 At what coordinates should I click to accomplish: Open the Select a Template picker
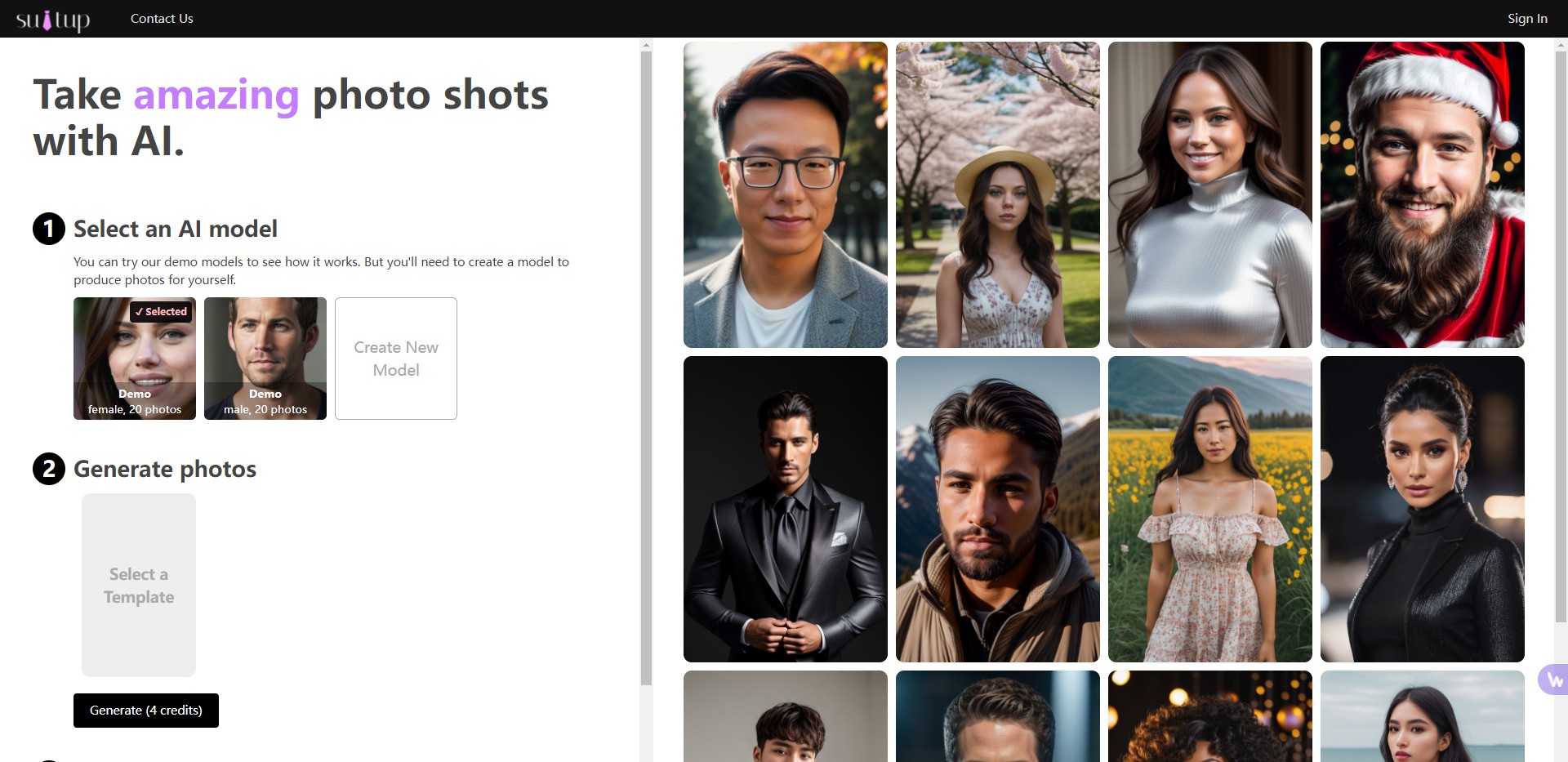click(137, 585)
